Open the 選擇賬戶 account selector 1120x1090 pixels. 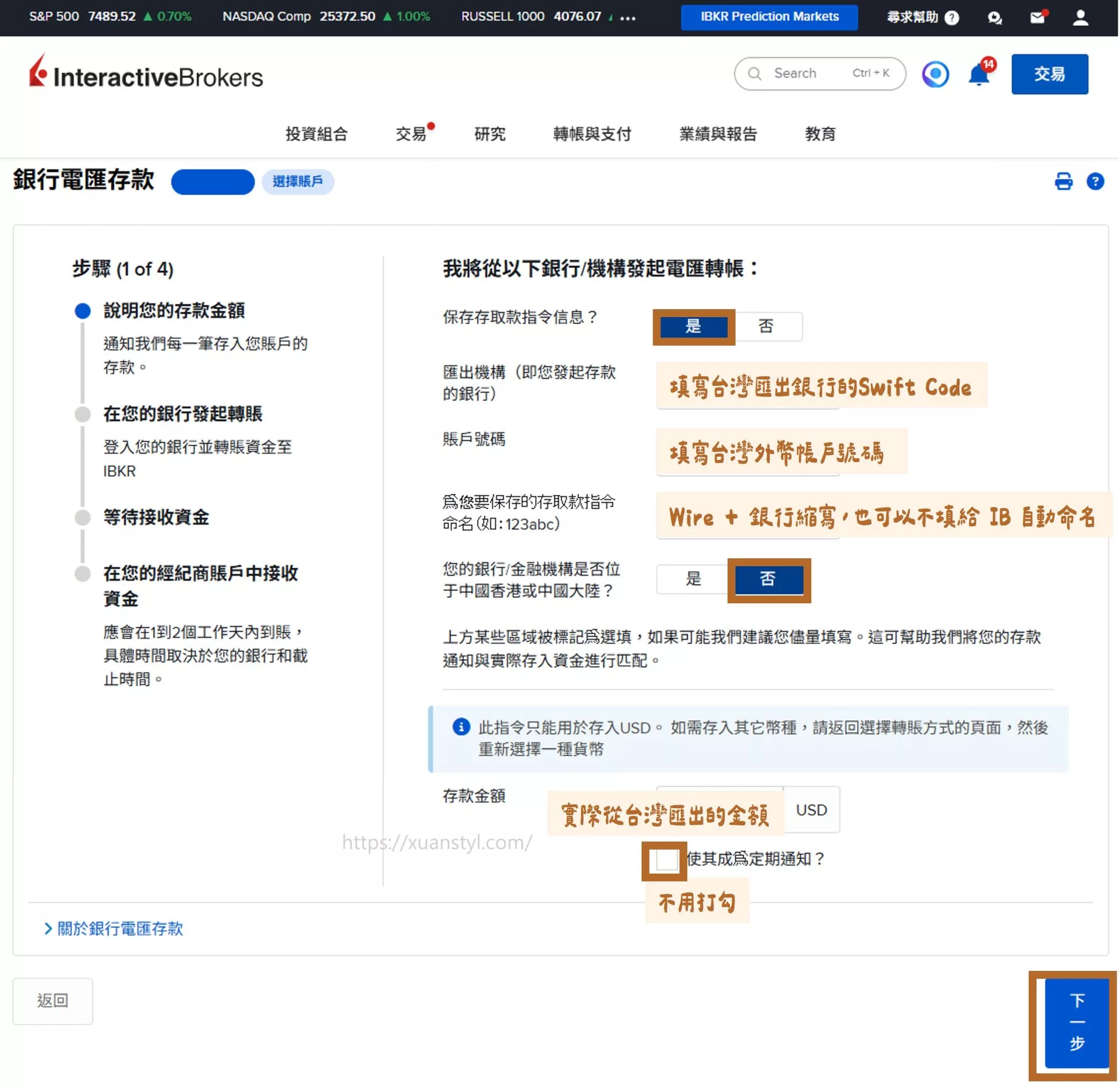tap(298, 181)
